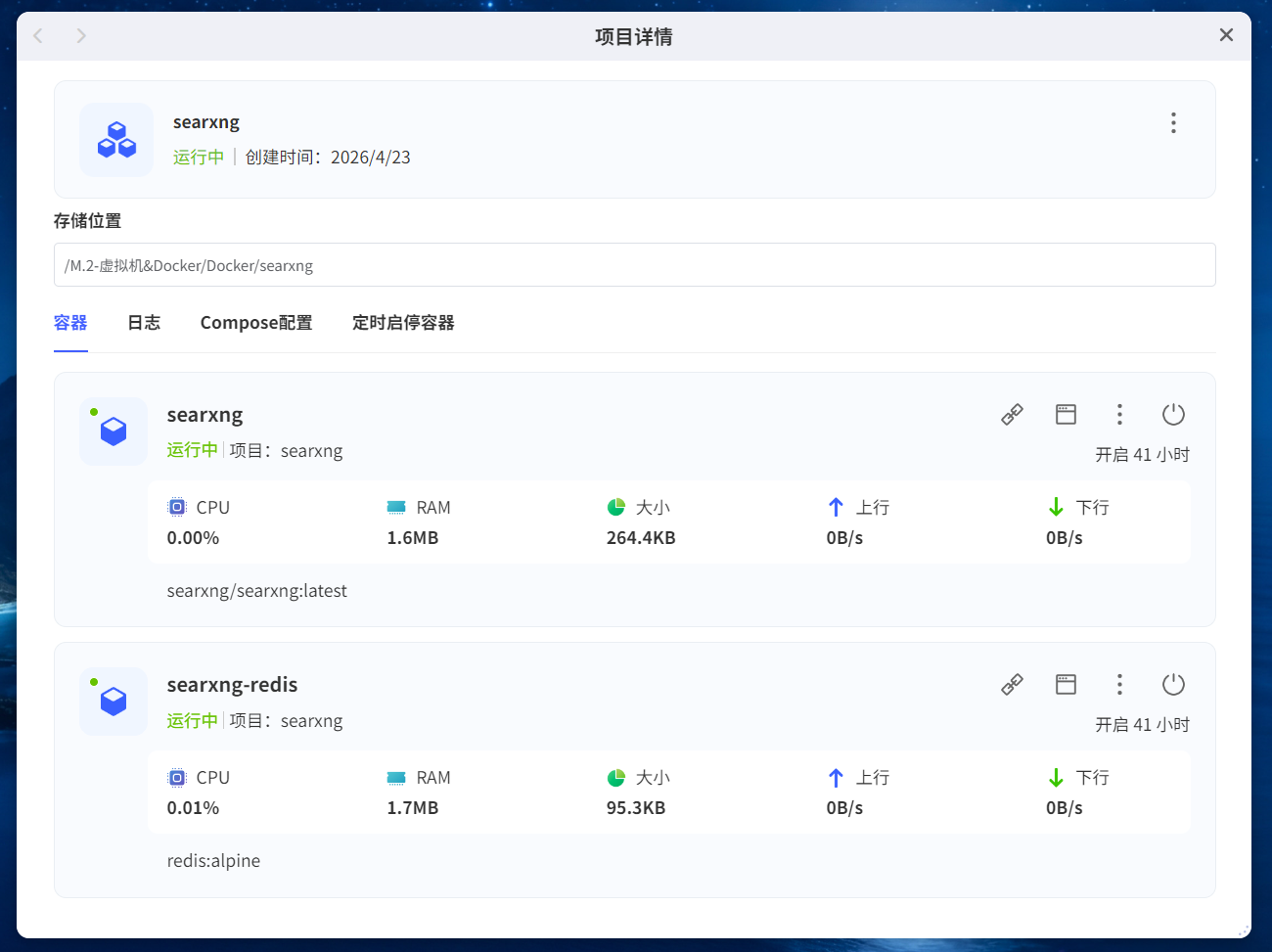Open the link icon for searxng-redis container
Viewport: 1272px width, 952px height.
1012,685
